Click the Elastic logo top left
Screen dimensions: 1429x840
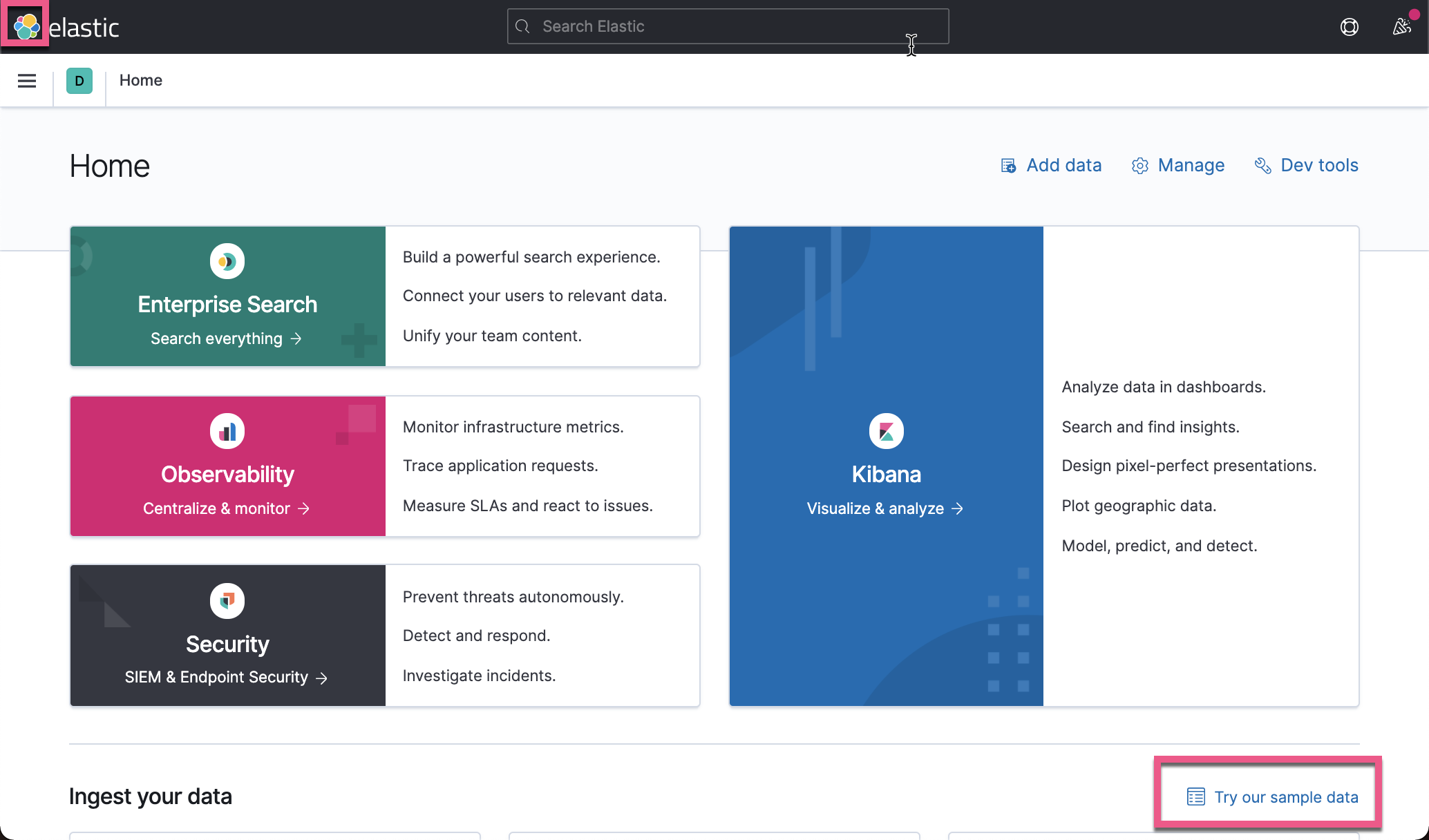(x=26, y=26)
